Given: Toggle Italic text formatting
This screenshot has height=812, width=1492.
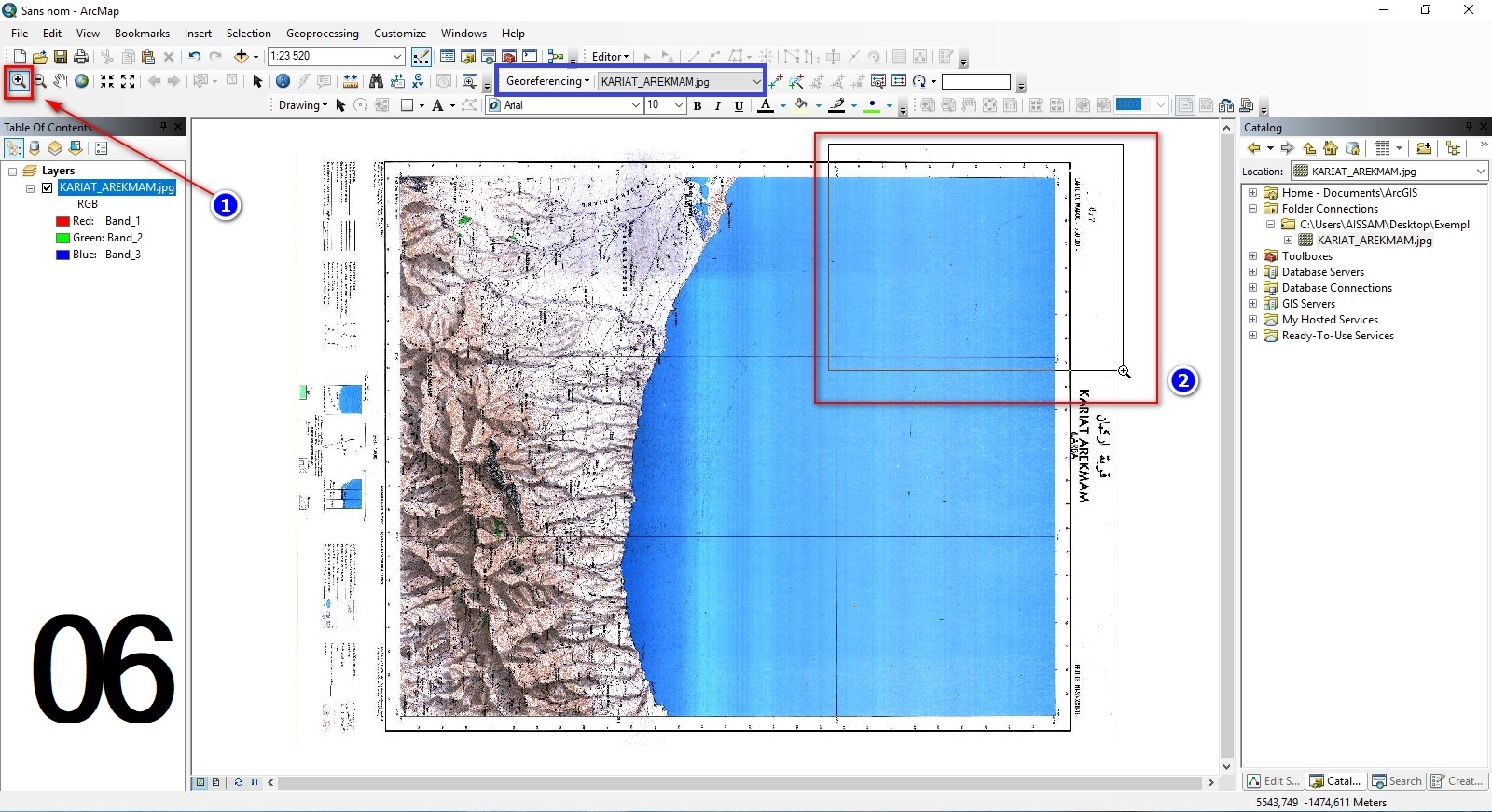Looking at the screenshot, I should (718, 105).
